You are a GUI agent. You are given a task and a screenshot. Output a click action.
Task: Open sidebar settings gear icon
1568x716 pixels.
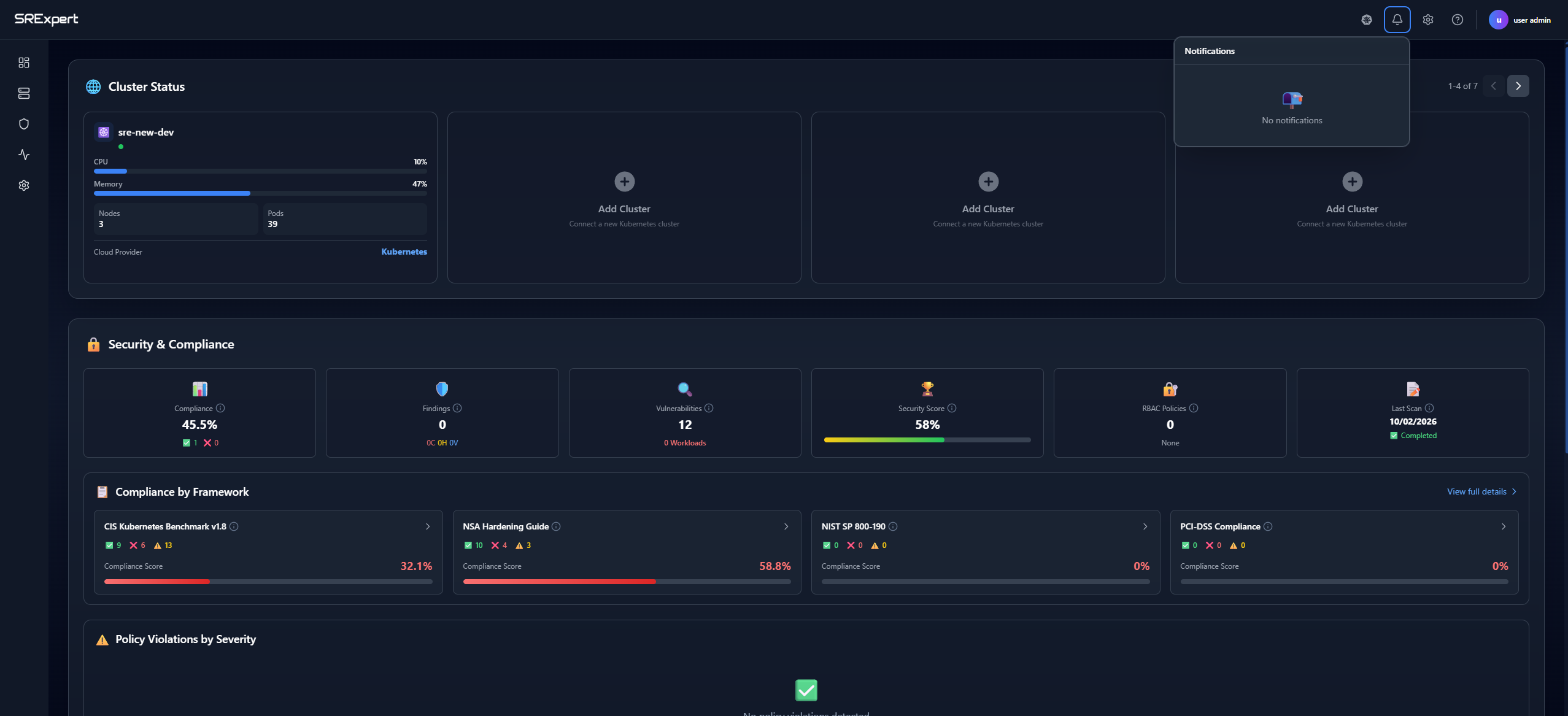(x=24, y=185)
